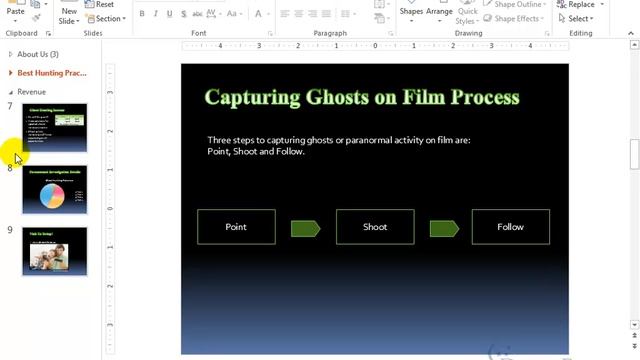Select slide 8 thumbnail with pie chart

(55, 190)
